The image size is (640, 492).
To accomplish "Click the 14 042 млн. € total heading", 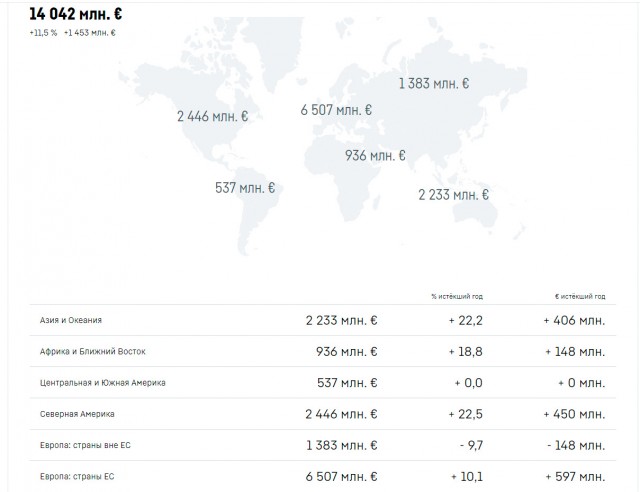I will (x=76, y=14).
